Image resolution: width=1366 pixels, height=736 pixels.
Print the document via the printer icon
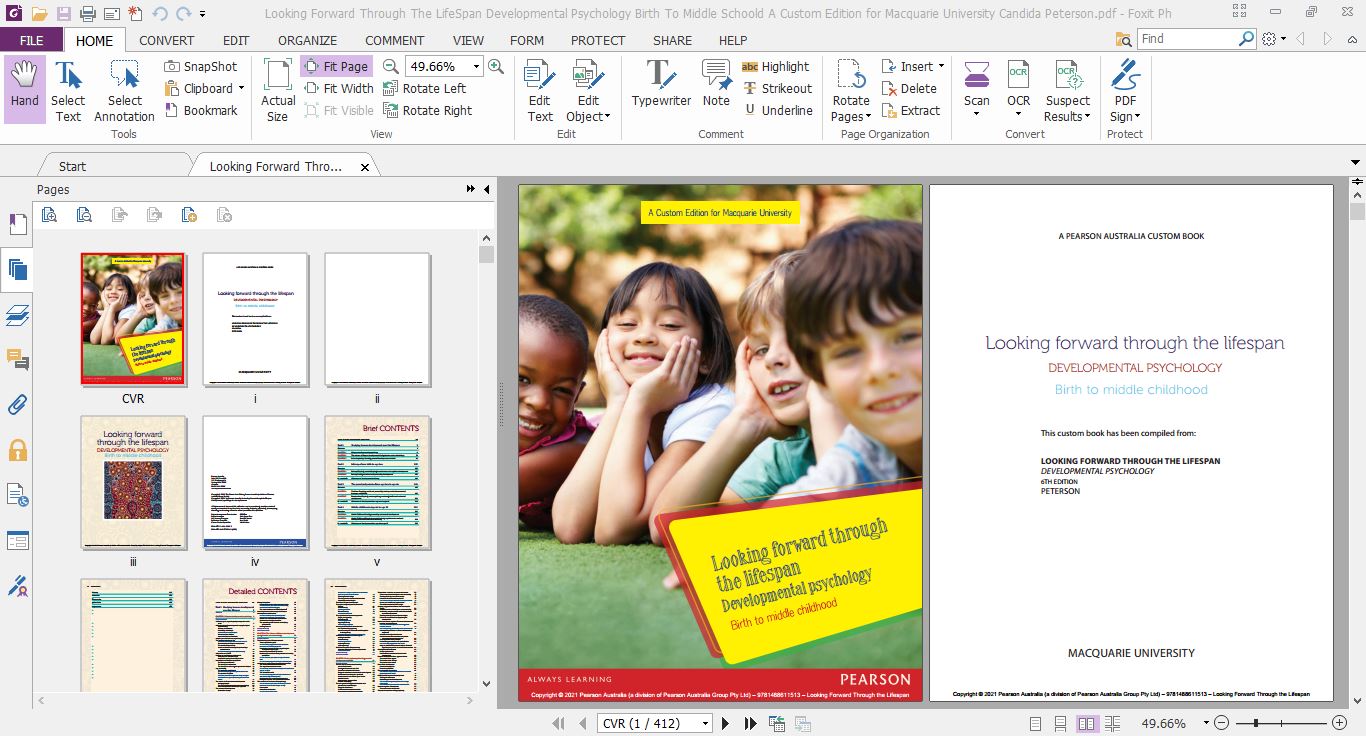87,14
